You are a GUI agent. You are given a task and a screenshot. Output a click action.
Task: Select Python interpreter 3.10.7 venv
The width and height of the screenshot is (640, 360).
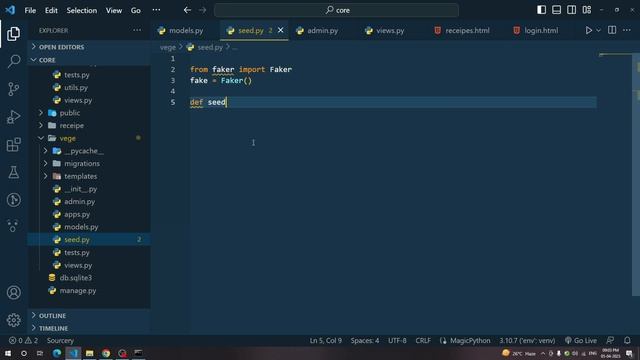pyautogui.click(x=527, y=340)
